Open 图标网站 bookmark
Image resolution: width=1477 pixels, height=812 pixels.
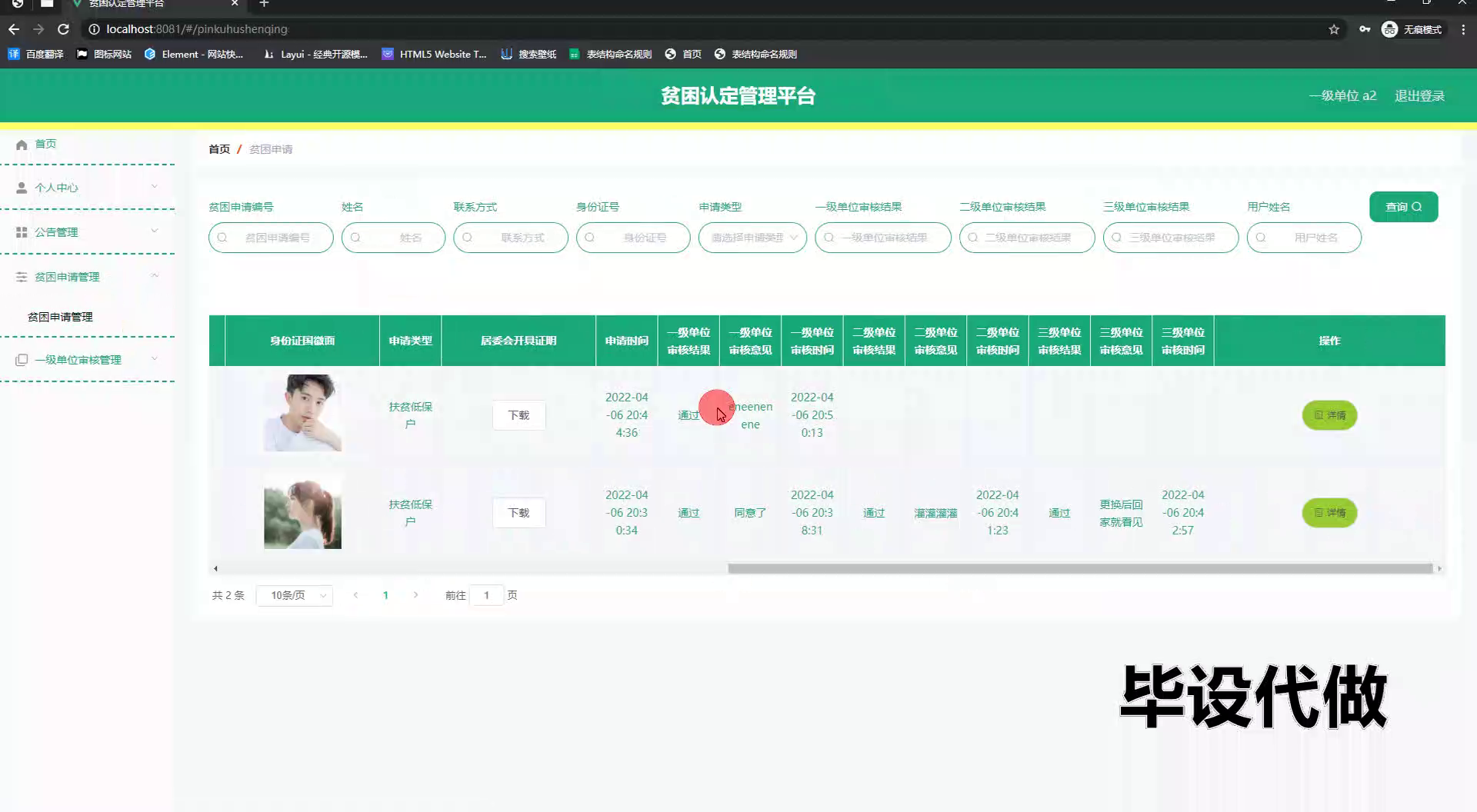(104, 54)
